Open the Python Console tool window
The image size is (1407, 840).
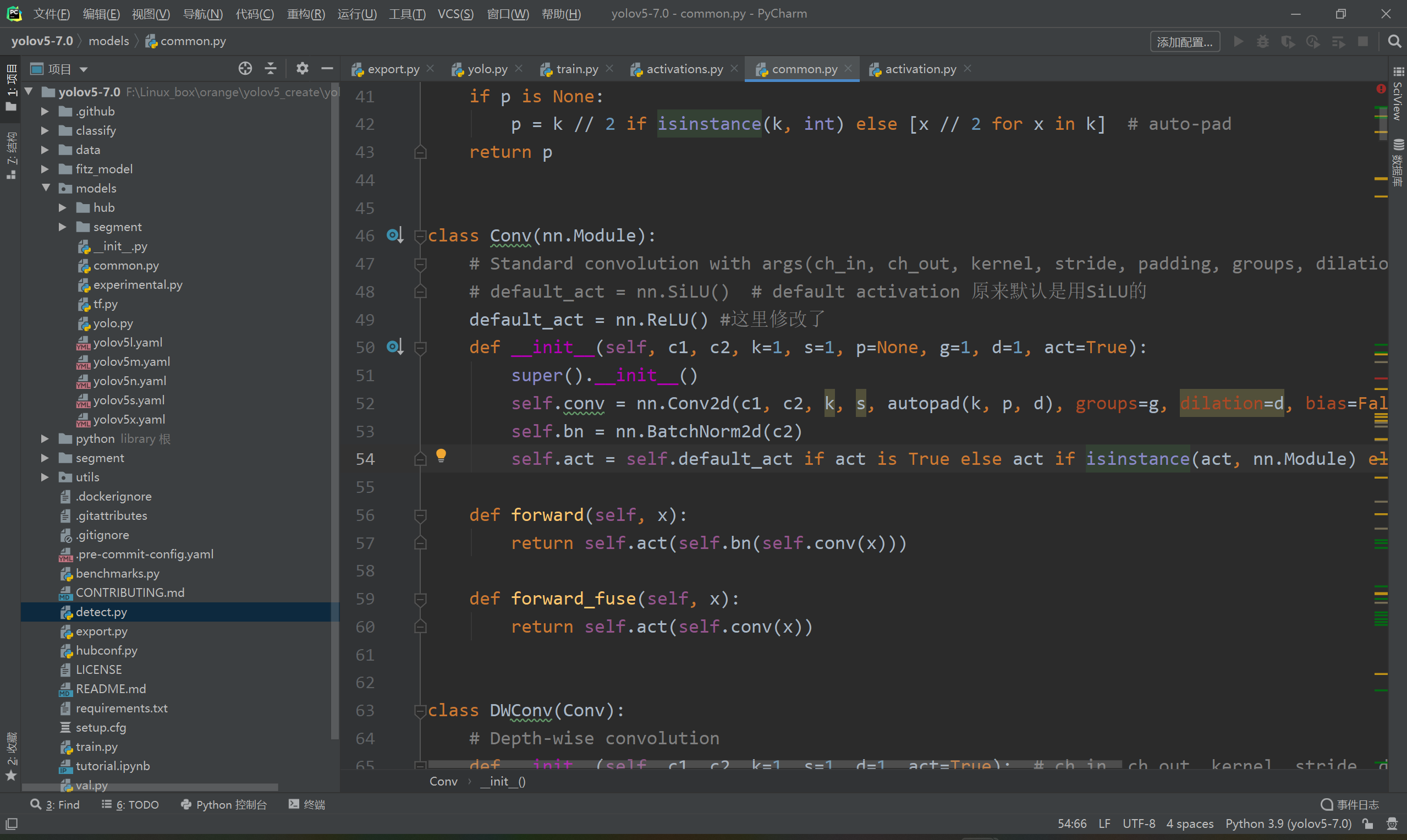pyautogui.click(x=224, y=804)
